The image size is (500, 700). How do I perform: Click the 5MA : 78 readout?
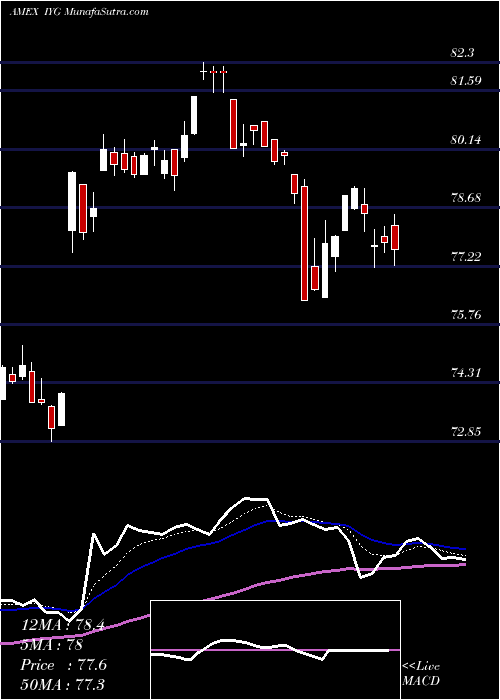(x=52, y=645)
